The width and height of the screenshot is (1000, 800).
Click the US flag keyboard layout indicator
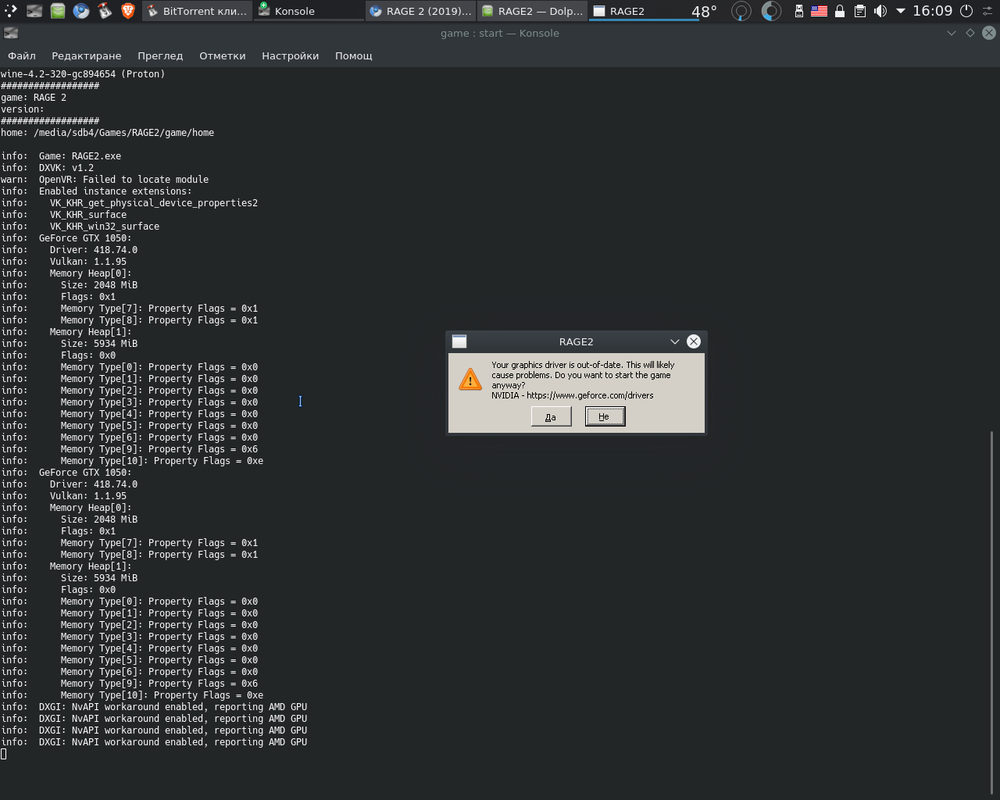point(819,11)
